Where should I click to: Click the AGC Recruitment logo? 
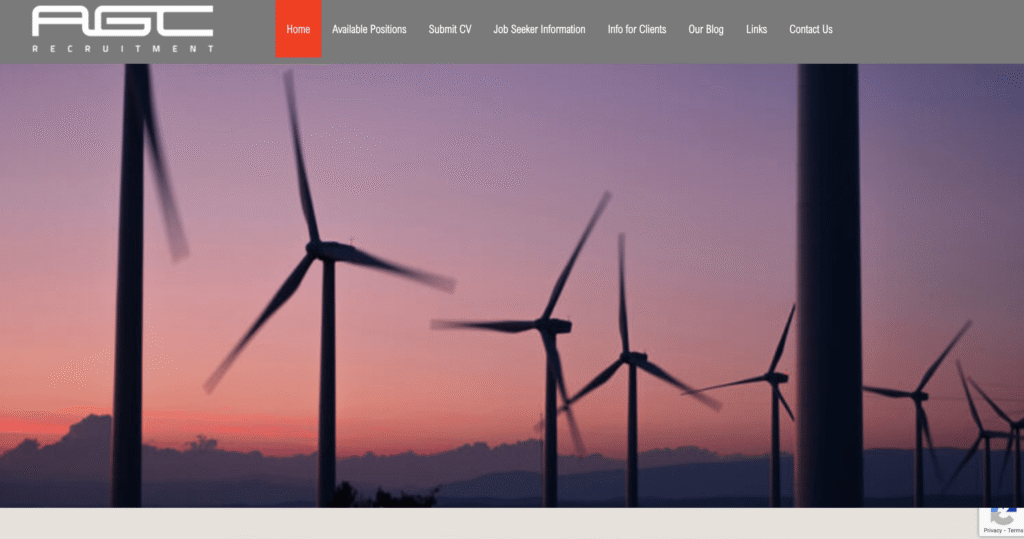point(122,22)
